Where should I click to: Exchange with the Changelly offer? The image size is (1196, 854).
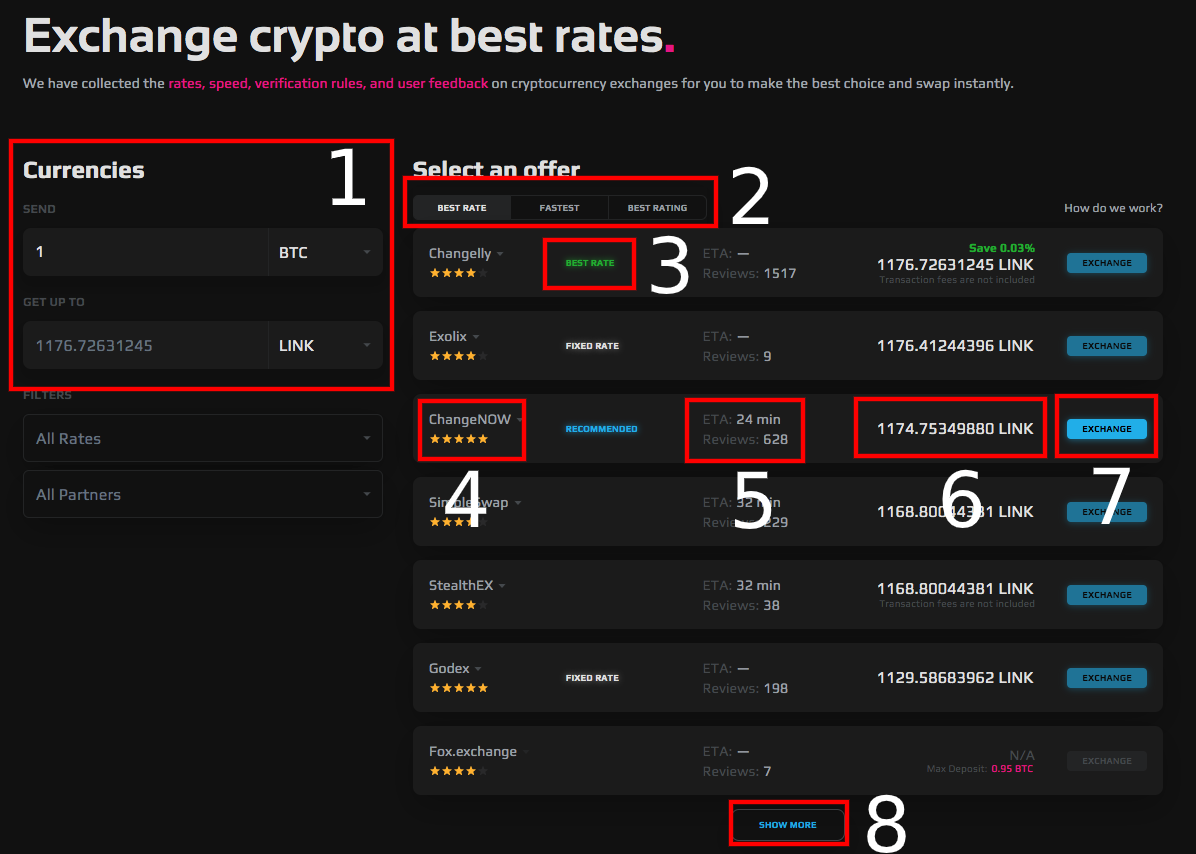coord(1106,263)
